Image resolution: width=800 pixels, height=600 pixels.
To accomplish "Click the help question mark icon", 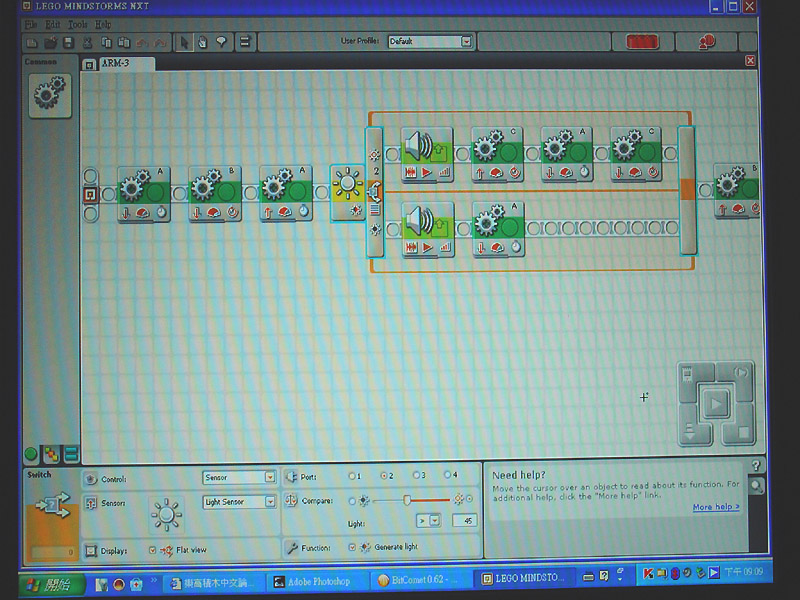I will pyautogui.click(x=756, y=465).
